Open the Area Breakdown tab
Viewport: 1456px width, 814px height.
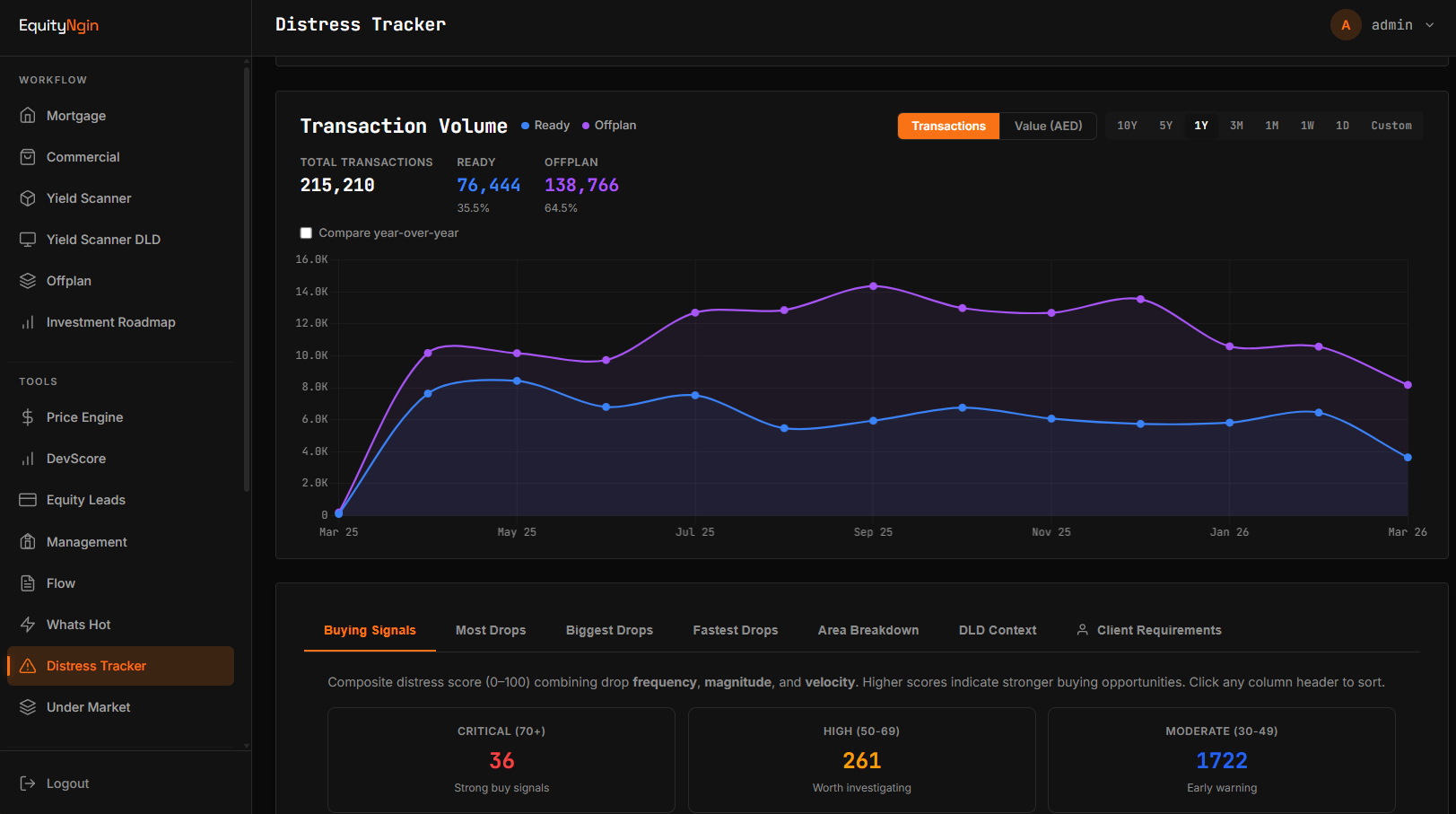(867, 630)
